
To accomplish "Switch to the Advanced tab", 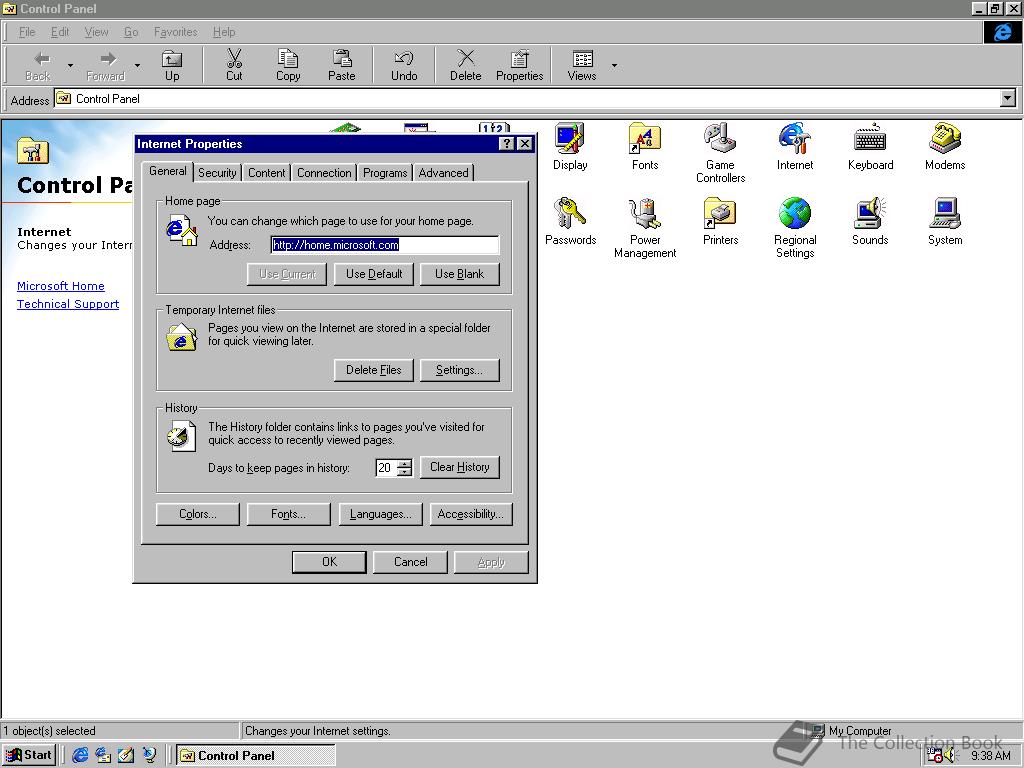I will pos(443,172).
